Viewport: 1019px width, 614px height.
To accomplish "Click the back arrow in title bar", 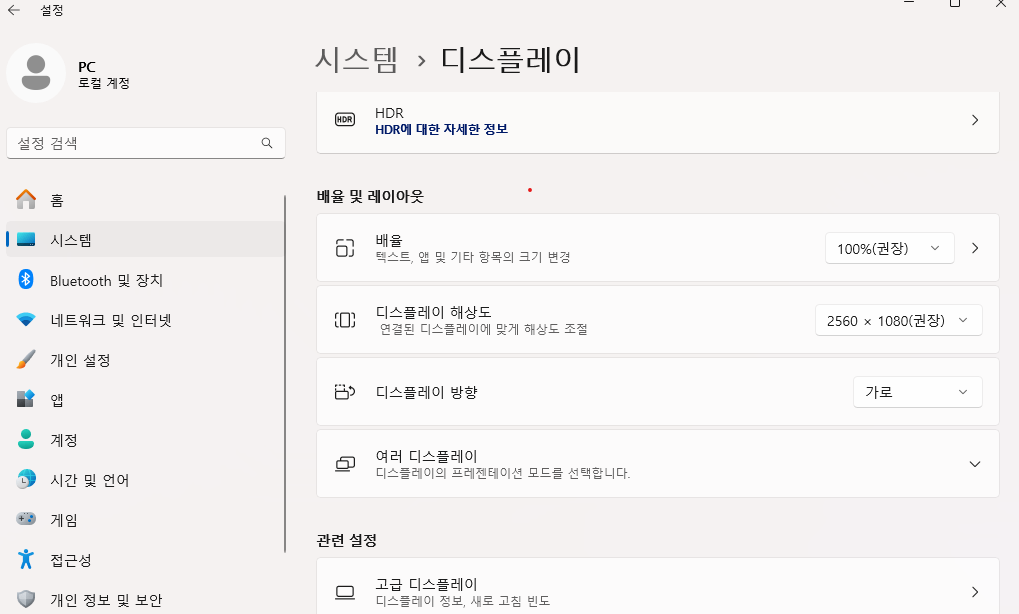I will pos(14,10).
